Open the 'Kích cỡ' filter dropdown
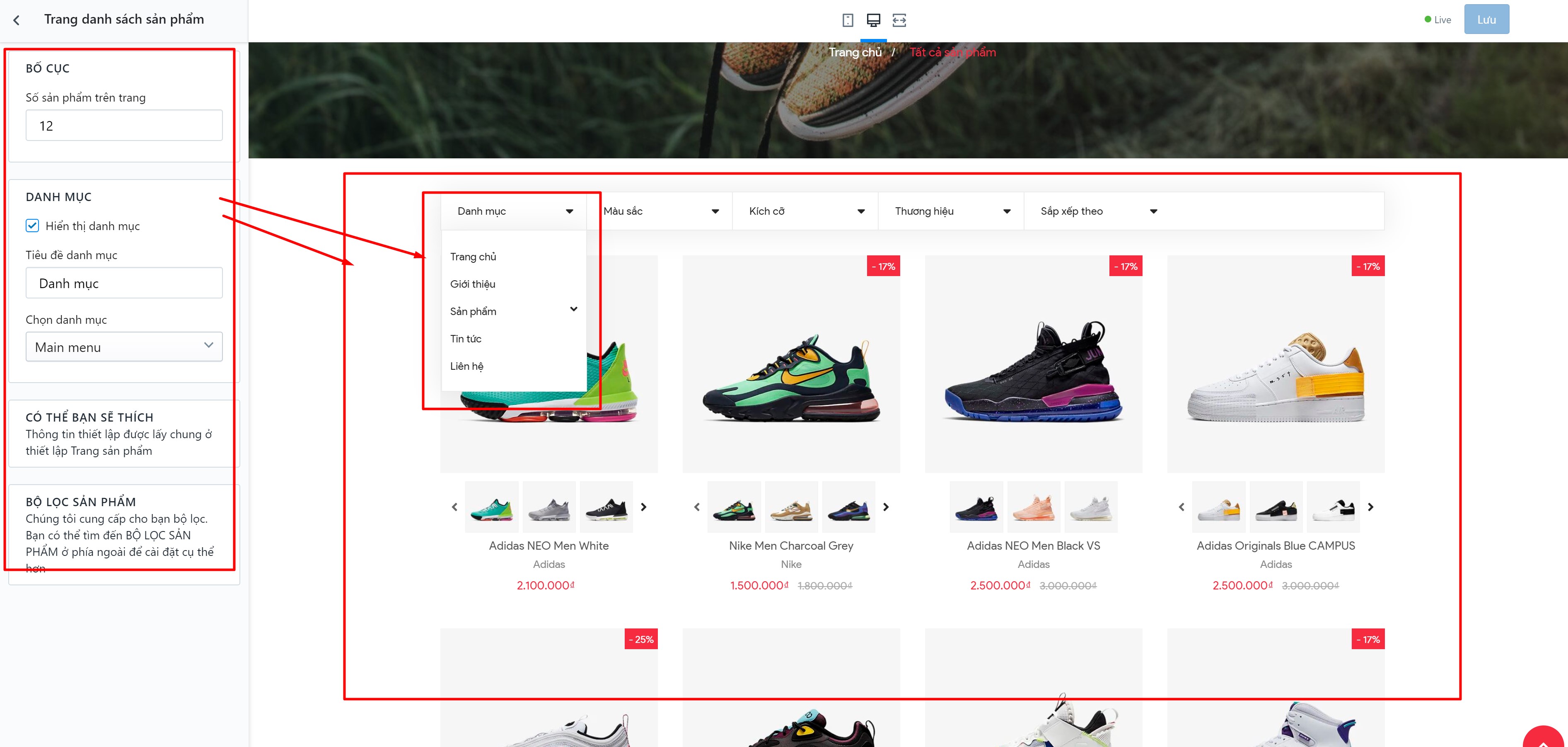This screenshot has height=747, width=1568. click(x=805, y=211)
